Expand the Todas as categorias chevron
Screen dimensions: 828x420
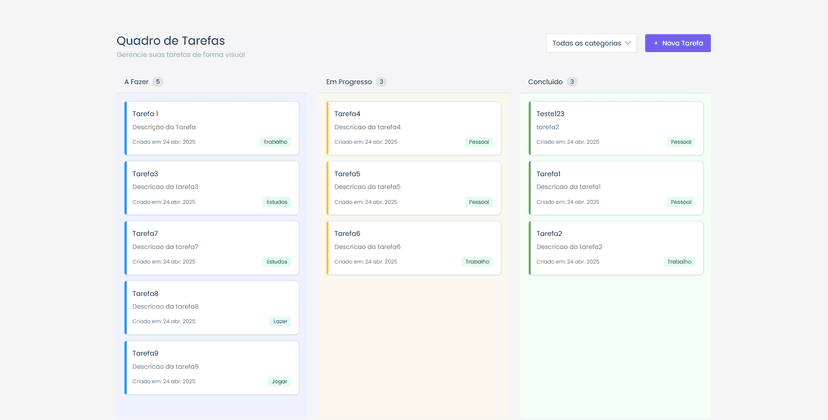[628, 43]
